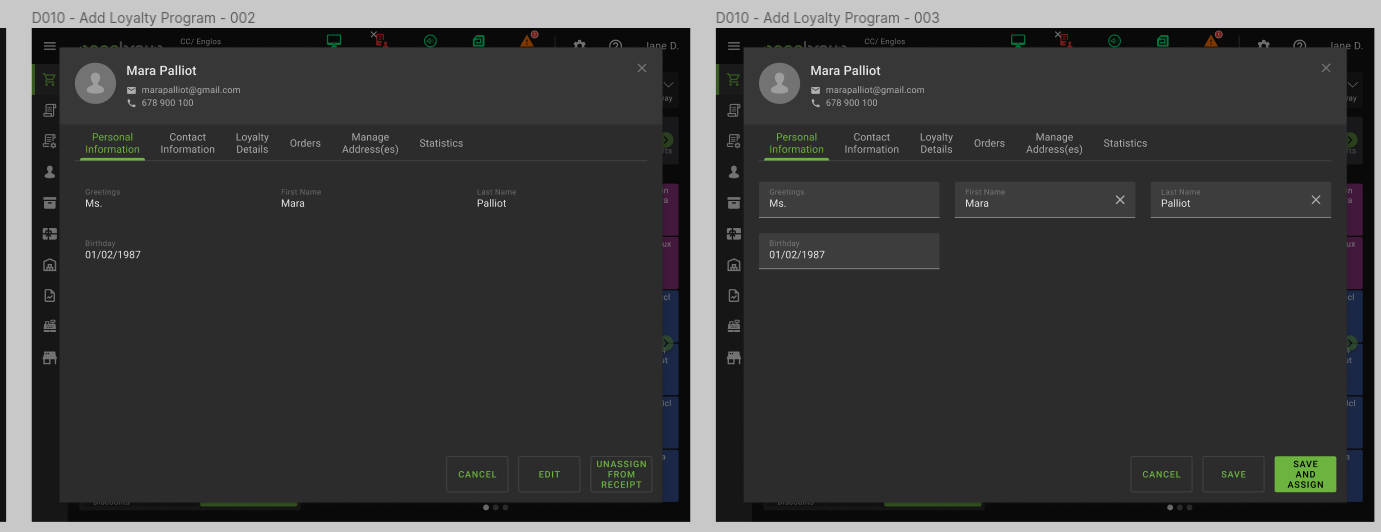This screenshot has width=1381, height=532.
Task: Click Edit button in frame 002
Action: (549, 474)
